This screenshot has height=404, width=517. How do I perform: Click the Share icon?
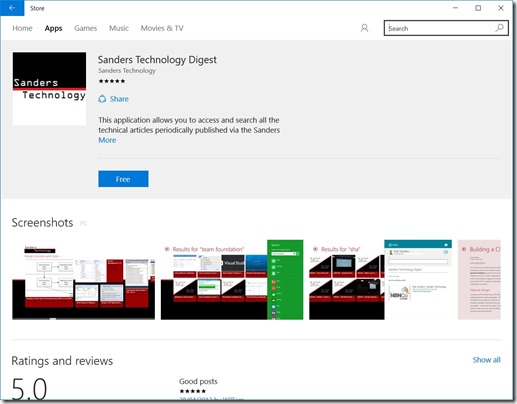tap(102, 99)
